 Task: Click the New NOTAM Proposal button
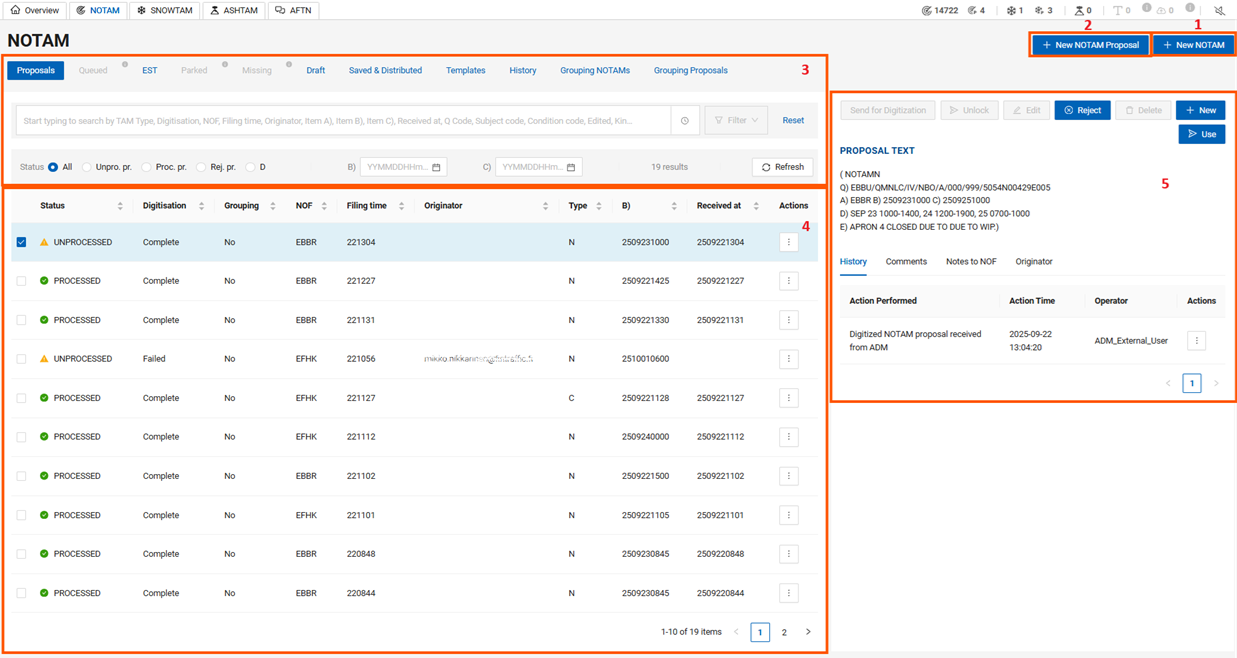click(x=1091, y=45)
